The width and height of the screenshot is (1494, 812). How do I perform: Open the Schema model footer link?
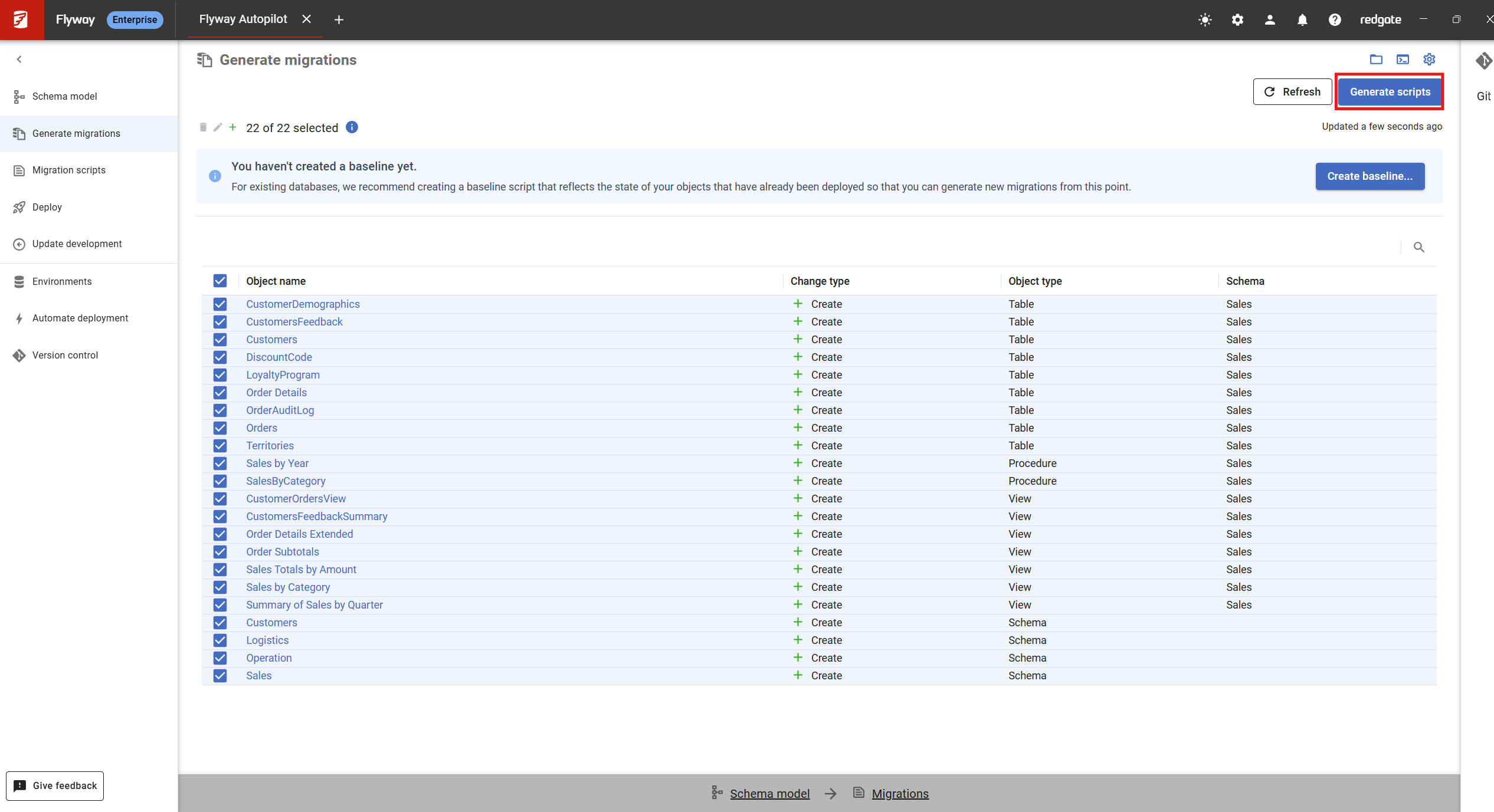click(769, 794)
